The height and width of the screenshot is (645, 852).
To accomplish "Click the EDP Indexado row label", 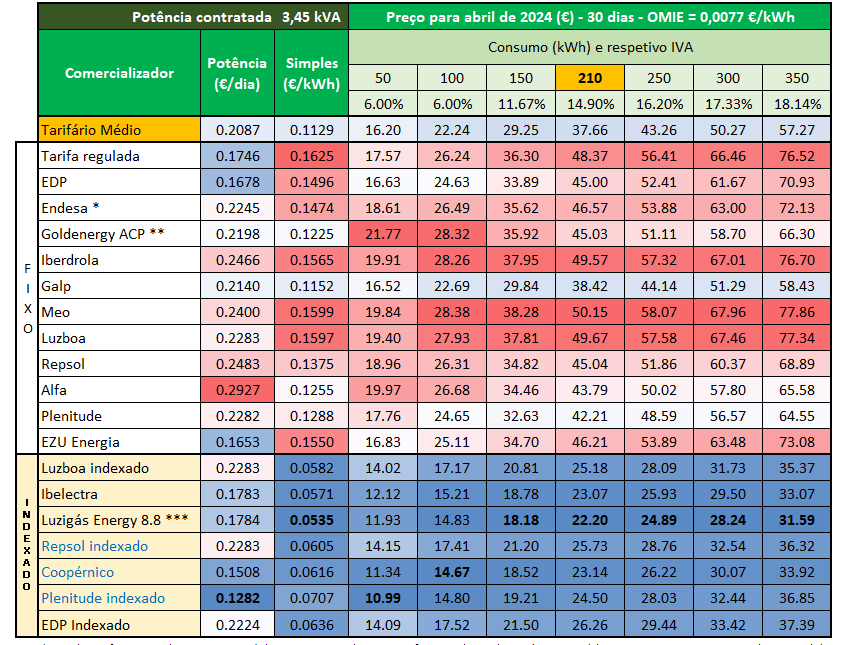I will [87, 625].
